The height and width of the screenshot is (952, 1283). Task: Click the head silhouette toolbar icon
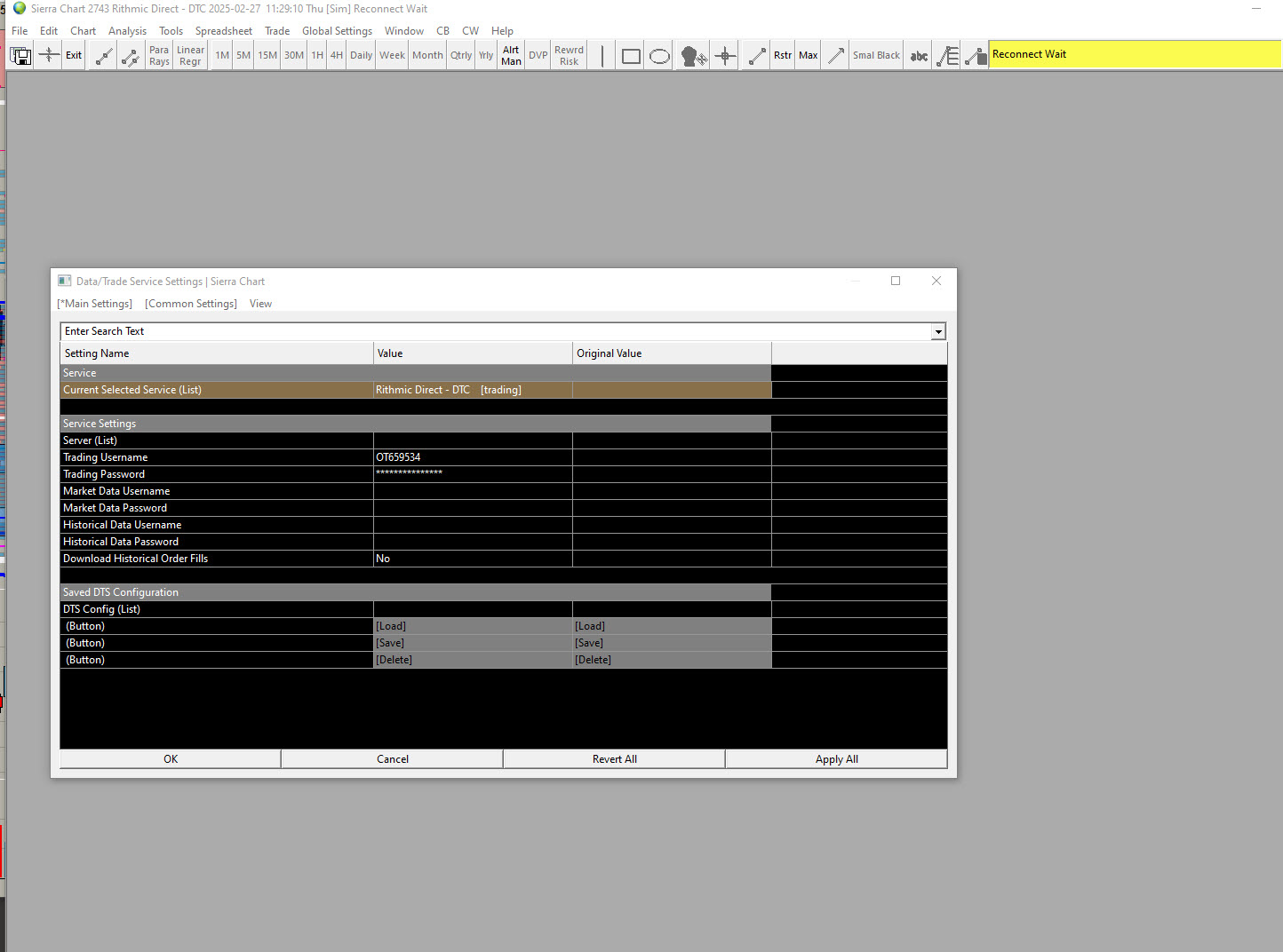693,55
